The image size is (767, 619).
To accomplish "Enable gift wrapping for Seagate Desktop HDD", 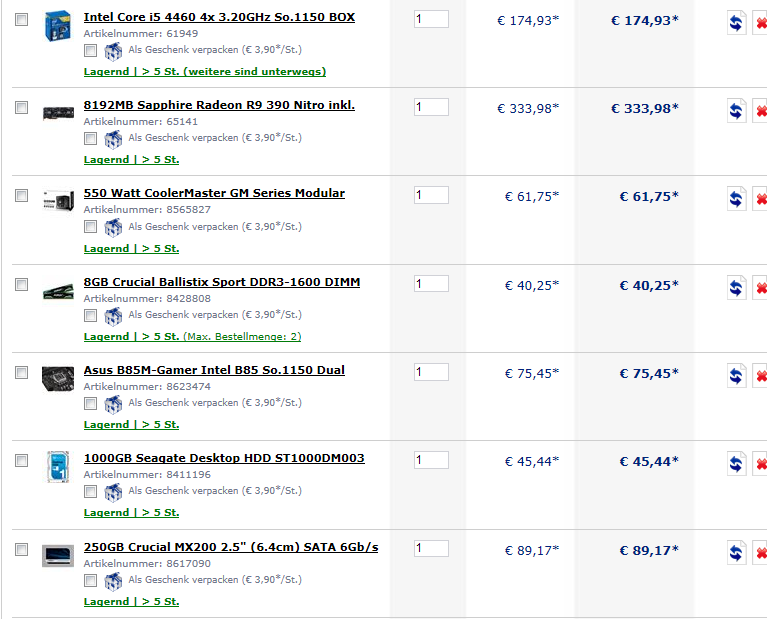I will [x=90, y=491].
